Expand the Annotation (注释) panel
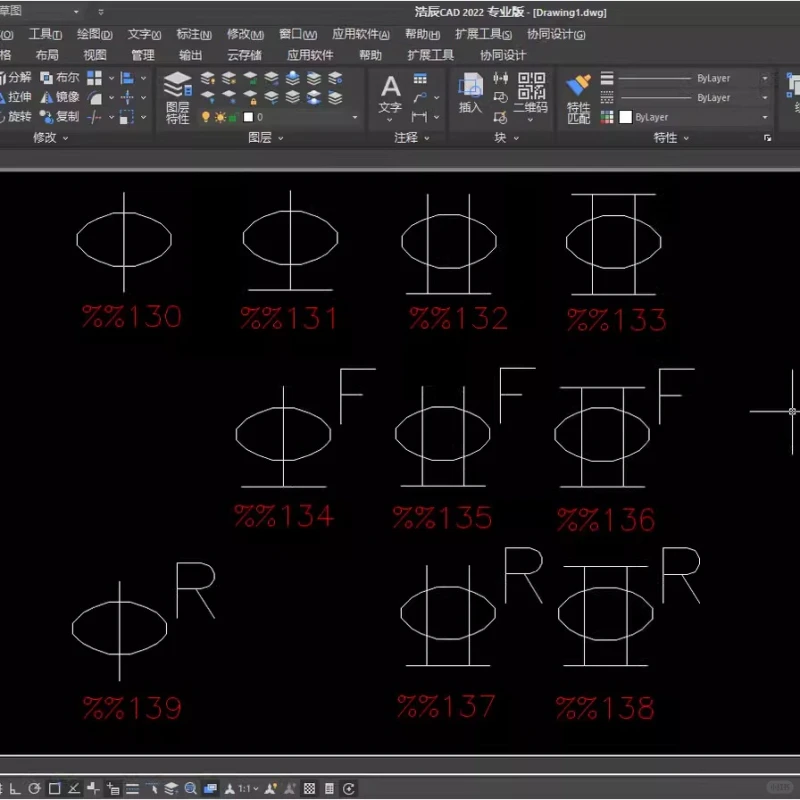This screenshot has height=800, width=800. (411, 138)
